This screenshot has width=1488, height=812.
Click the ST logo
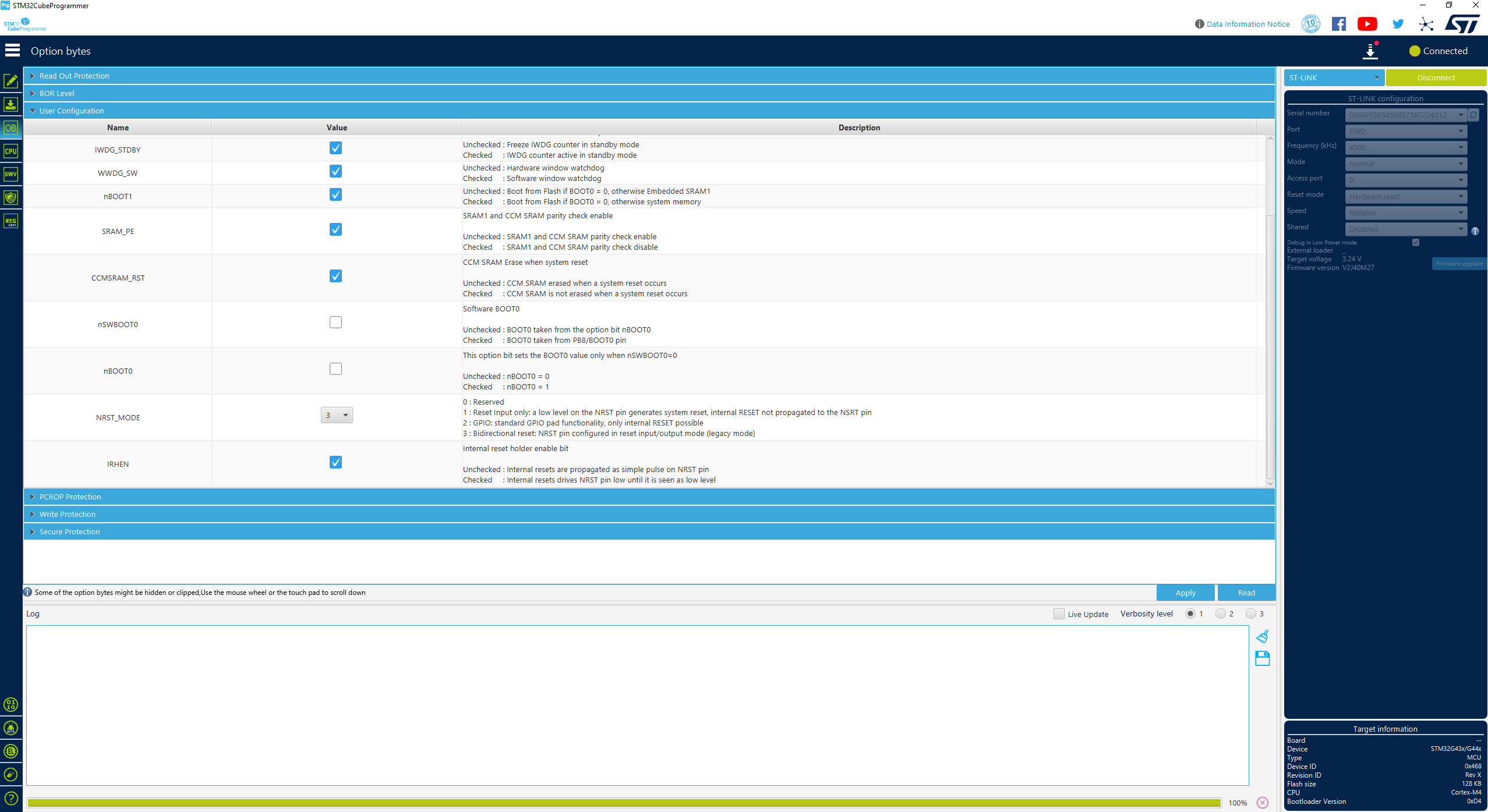[x=1462, y=24]
